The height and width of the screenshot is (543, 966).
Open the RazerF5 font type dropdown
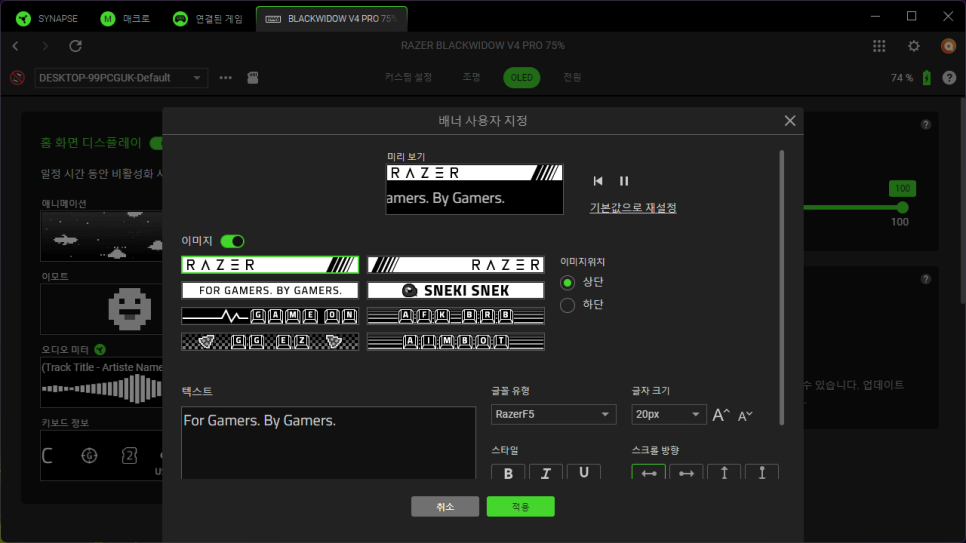(553, 414)
